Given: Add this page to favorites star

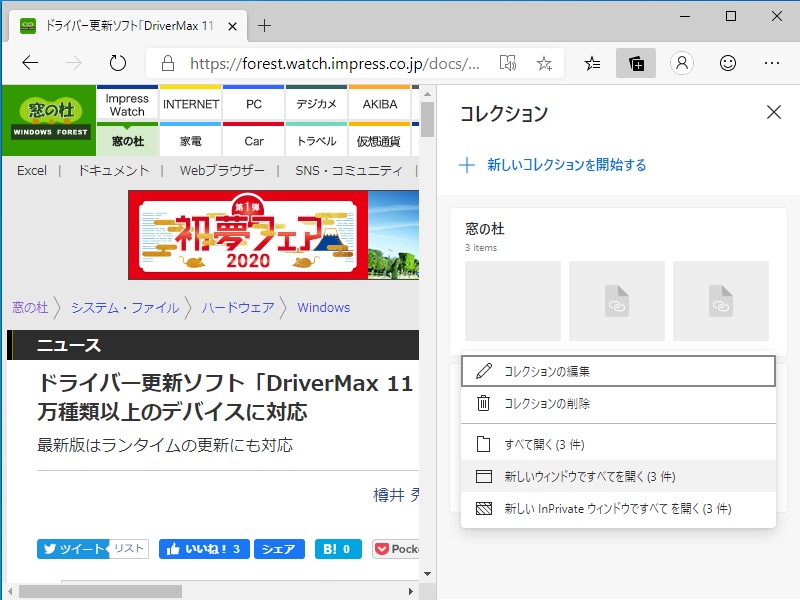Looking at the screenshot, I should 543,61.
